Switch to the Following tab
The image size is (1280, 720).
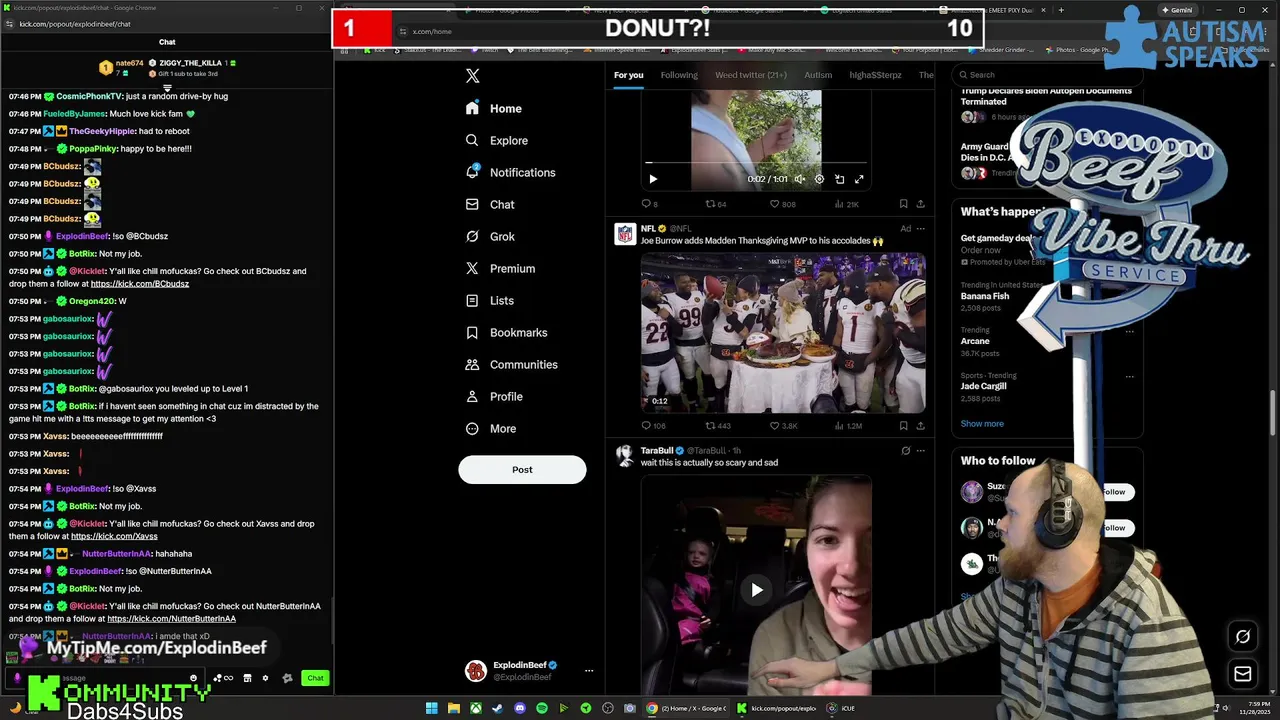(679, 75)
